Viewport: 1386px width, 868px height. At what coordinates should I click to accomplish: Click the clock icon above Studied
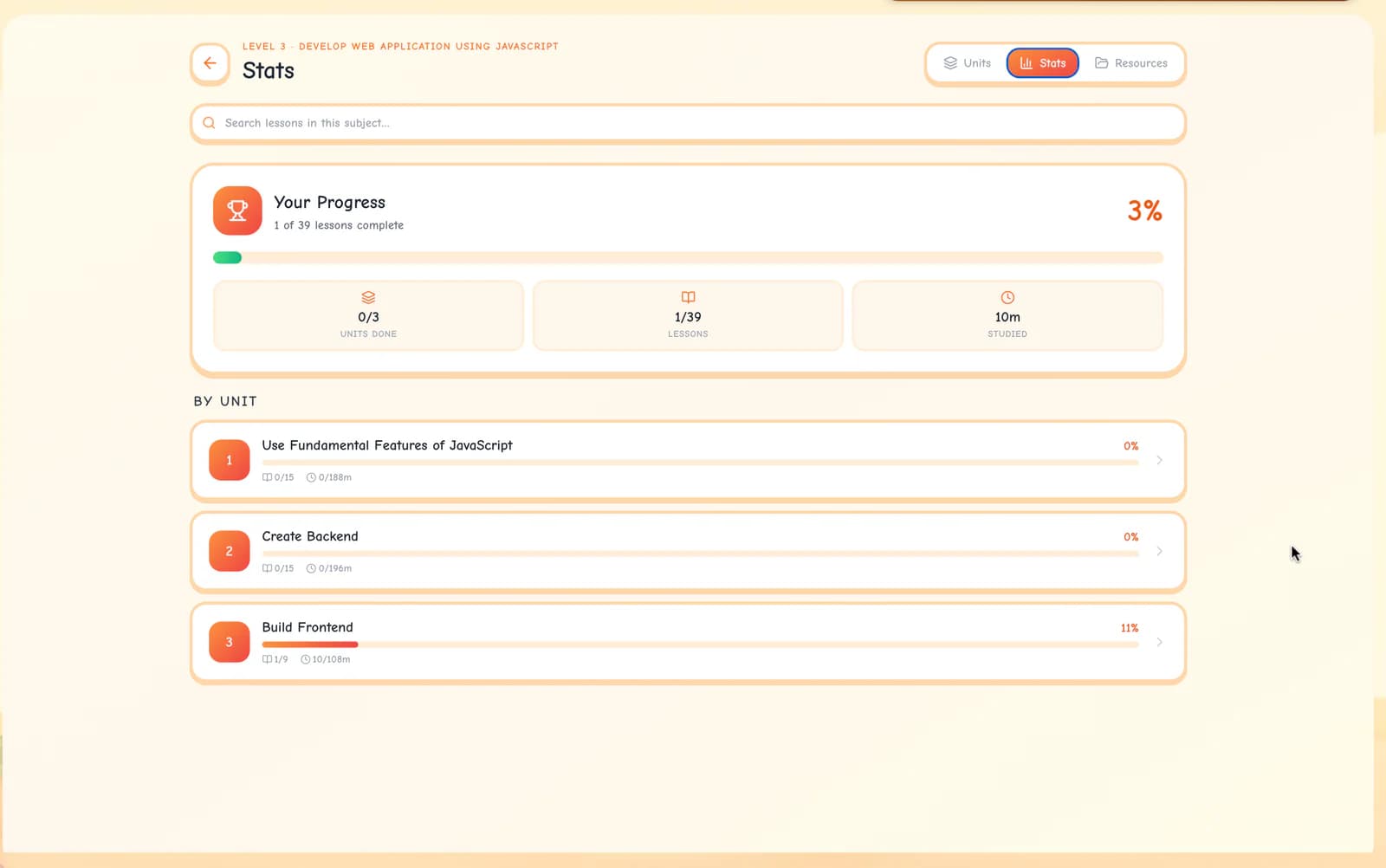[1007, 297]
